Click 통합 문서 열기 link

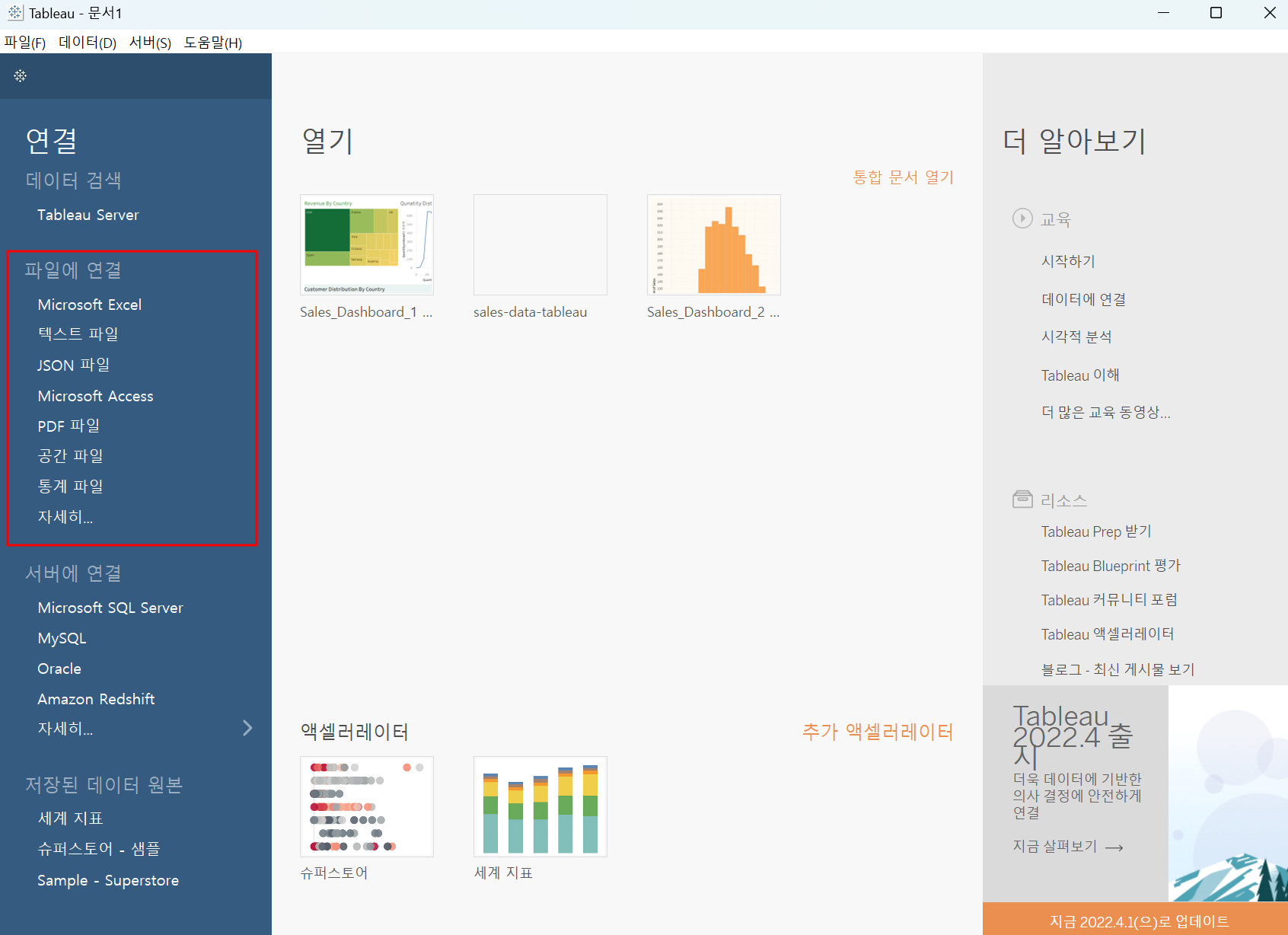coord(903,177)
